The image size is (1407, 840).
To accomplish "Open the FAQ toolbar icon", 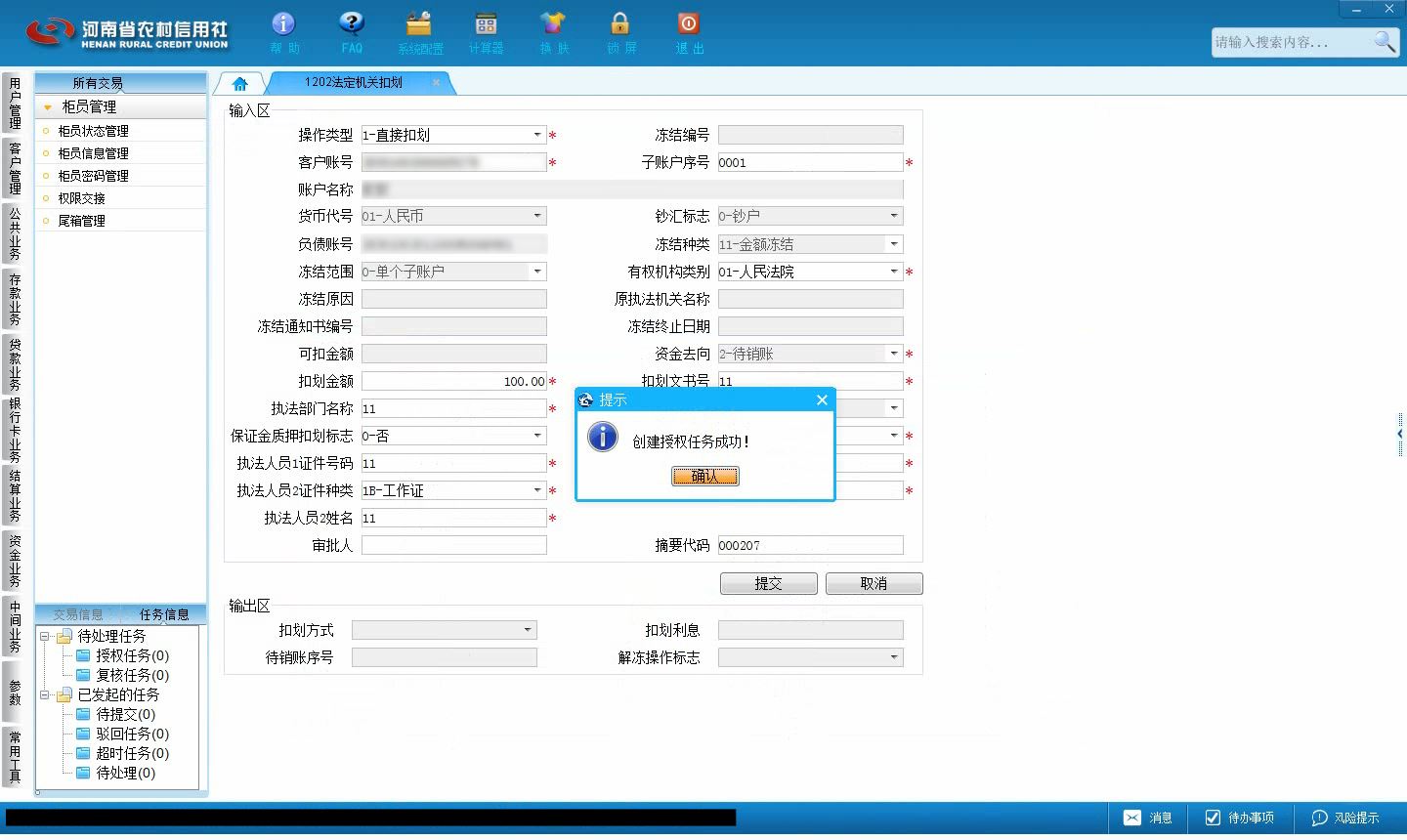I will pos(352,32).
